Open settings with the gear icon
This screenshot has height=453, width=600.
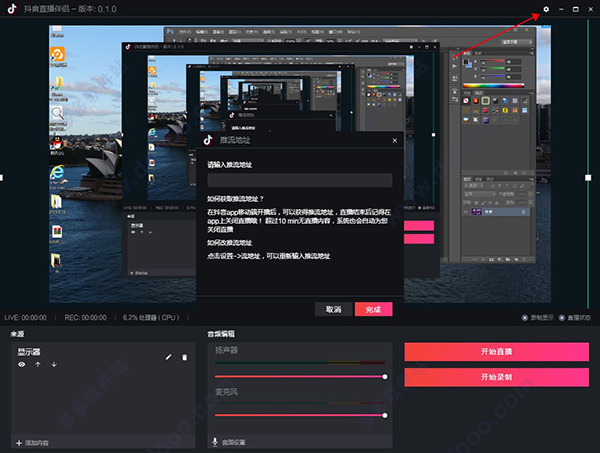coord(546,9)
